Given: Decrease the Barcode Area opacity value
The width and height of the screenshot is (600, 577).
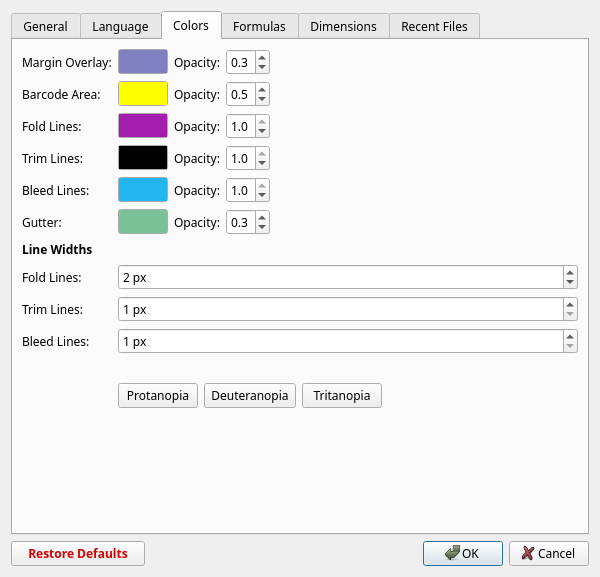Looking at the screenshot, I should [x=262, y=100].
